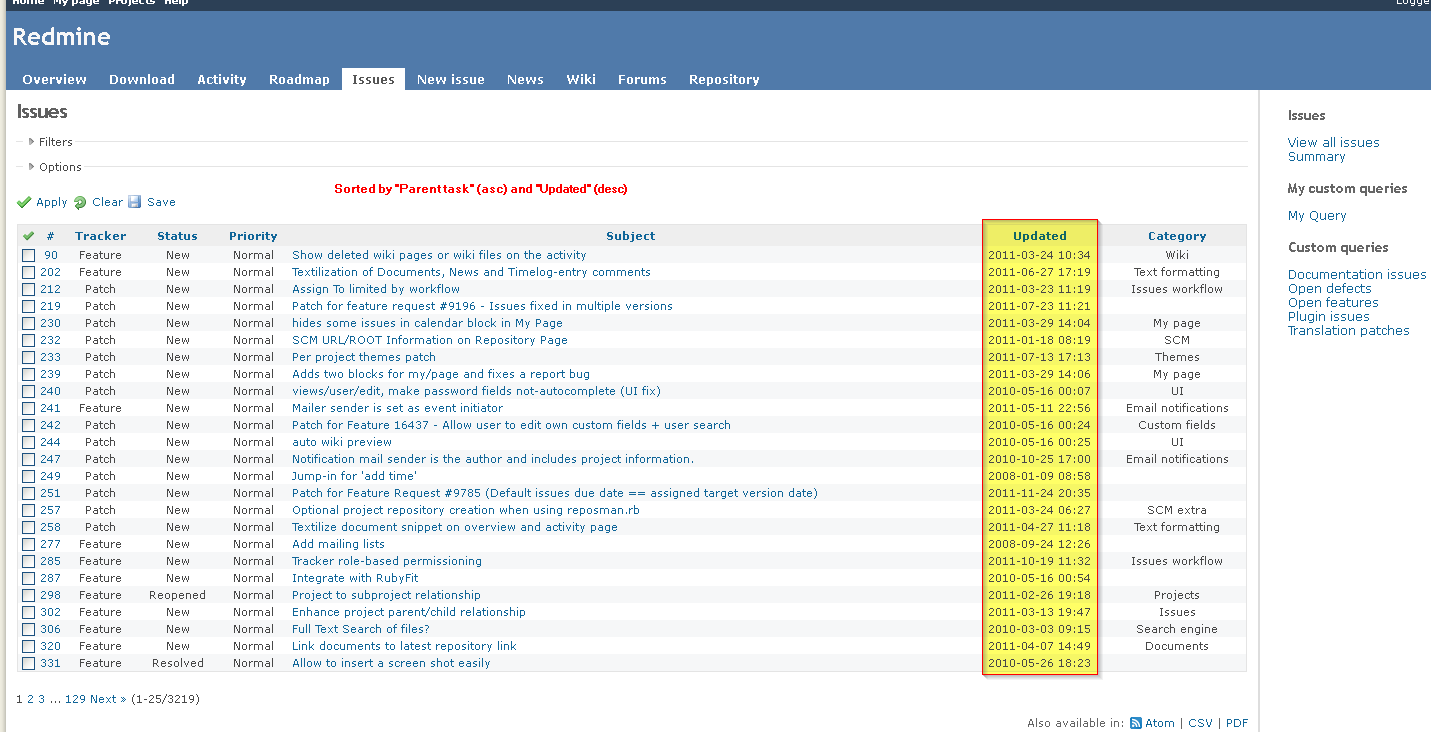The image size is (1431, 732).
Task: Open issue 'Jump-in for add time'
Action: [x=354, y=477]
